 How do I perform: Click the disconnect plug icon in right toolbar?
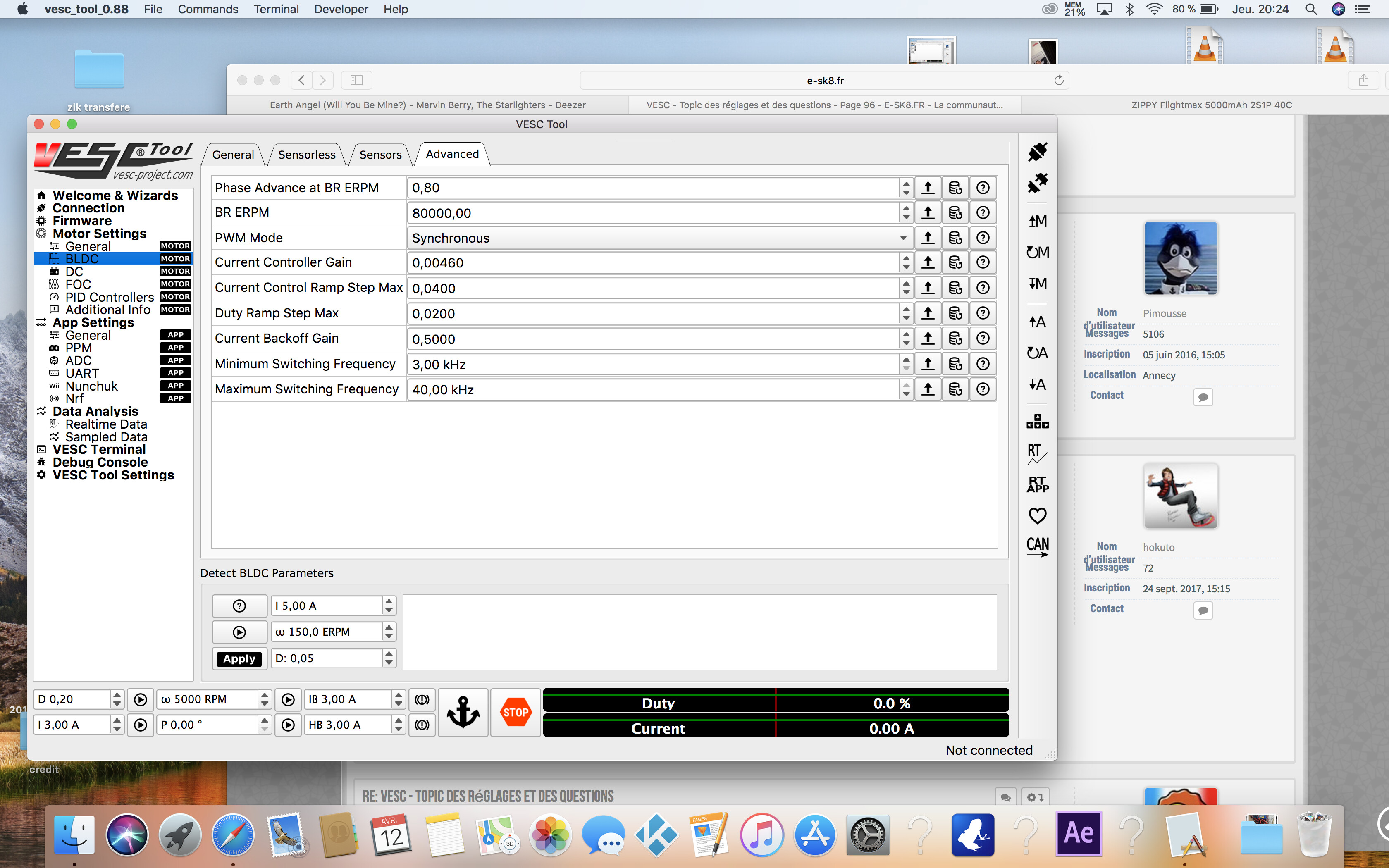(1037, 183)
